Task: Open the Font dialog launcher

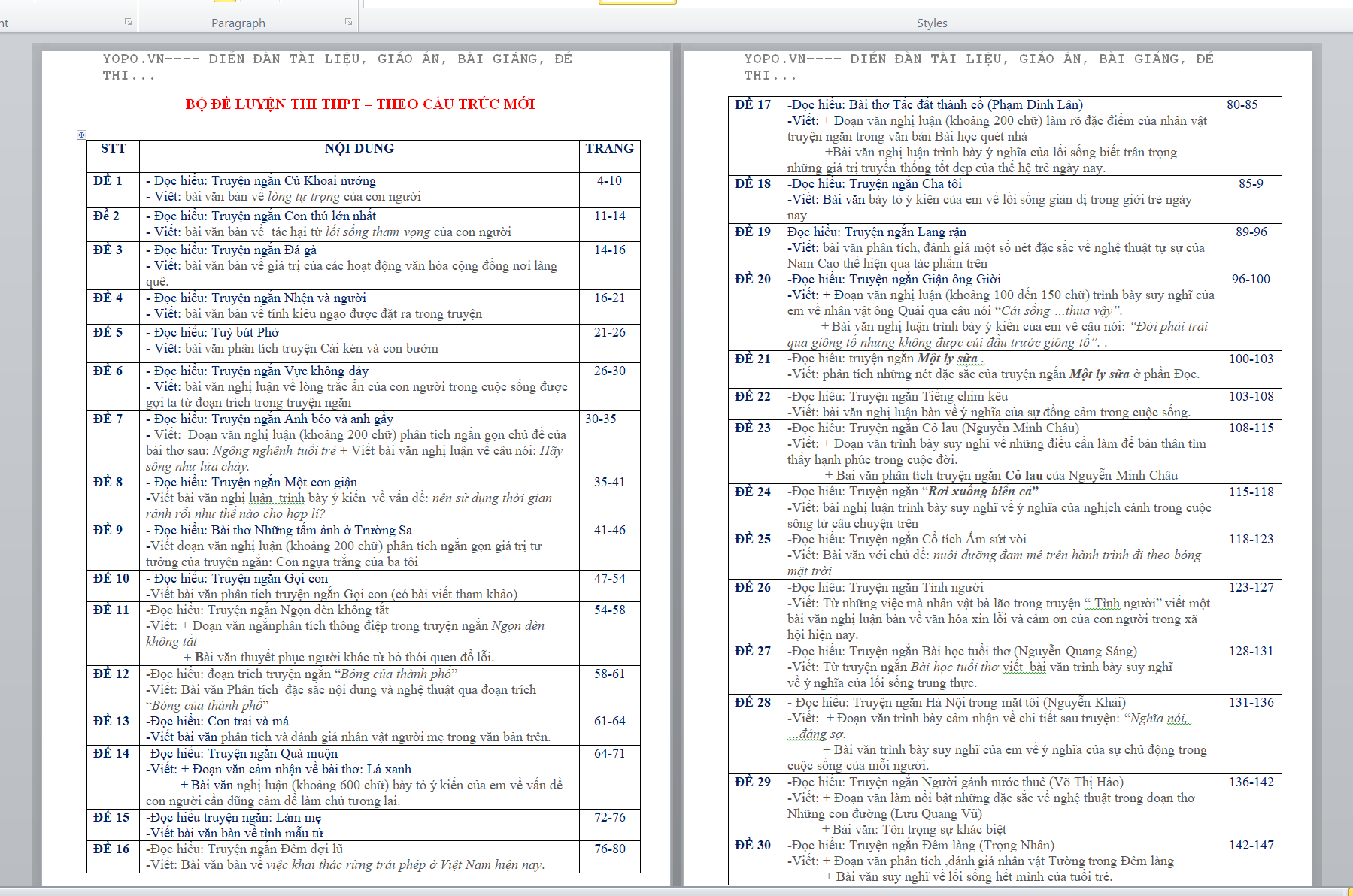Action: tap(128, 22)
